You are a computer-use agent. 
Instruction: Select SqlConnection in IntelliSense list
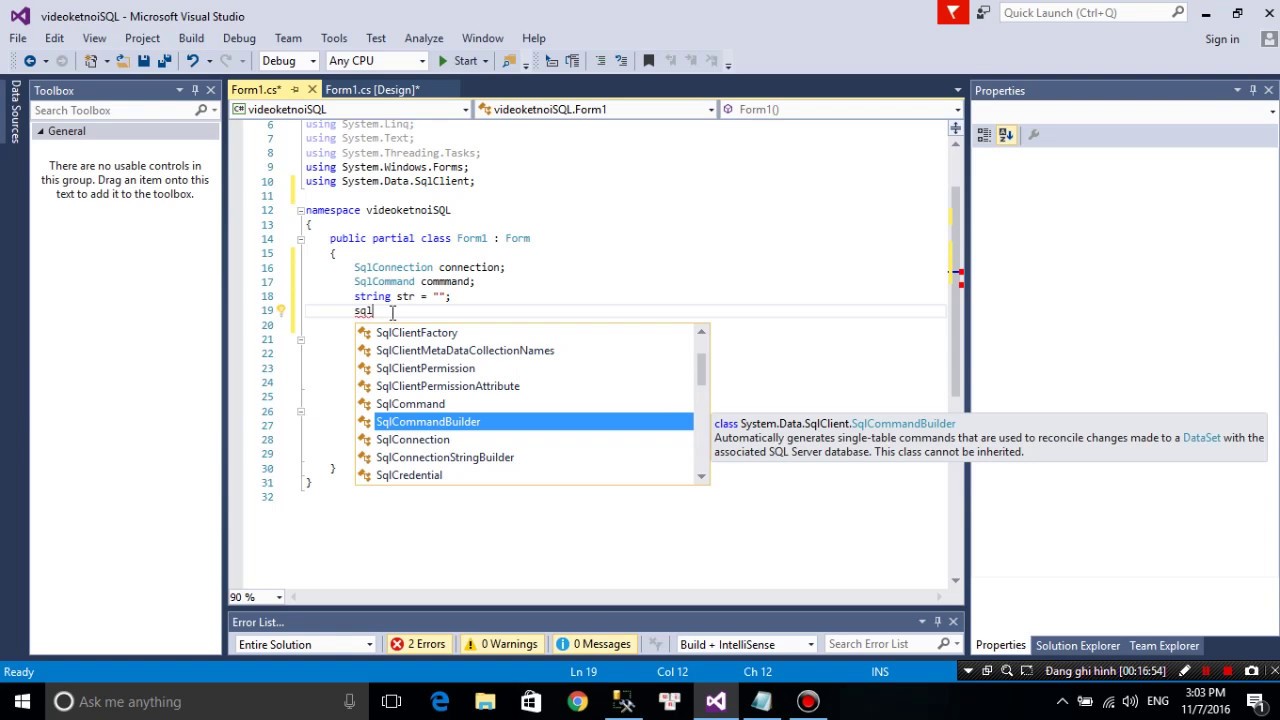click(525, 439)
